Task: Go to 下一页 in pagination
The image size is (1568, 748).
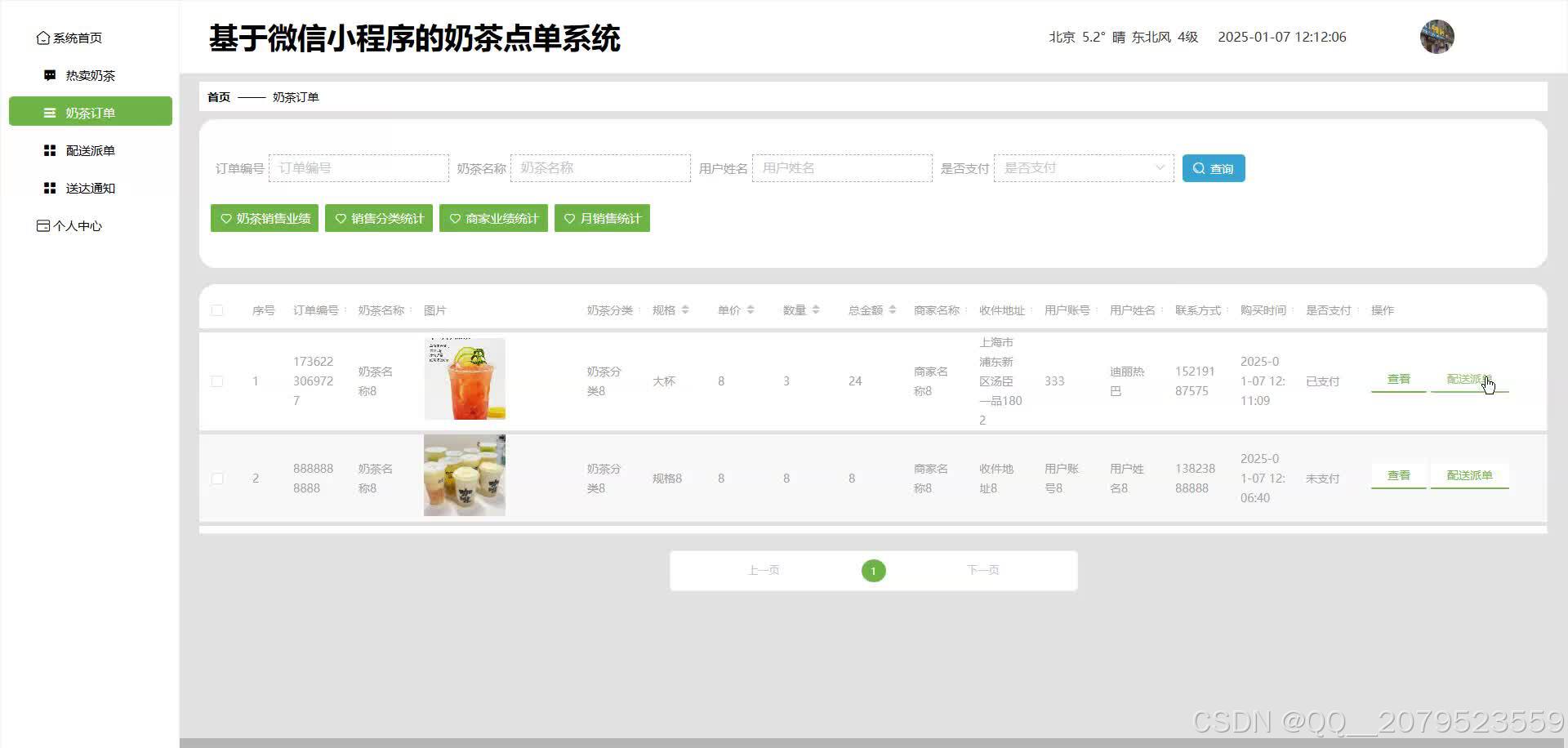Action: coord(982,570)
